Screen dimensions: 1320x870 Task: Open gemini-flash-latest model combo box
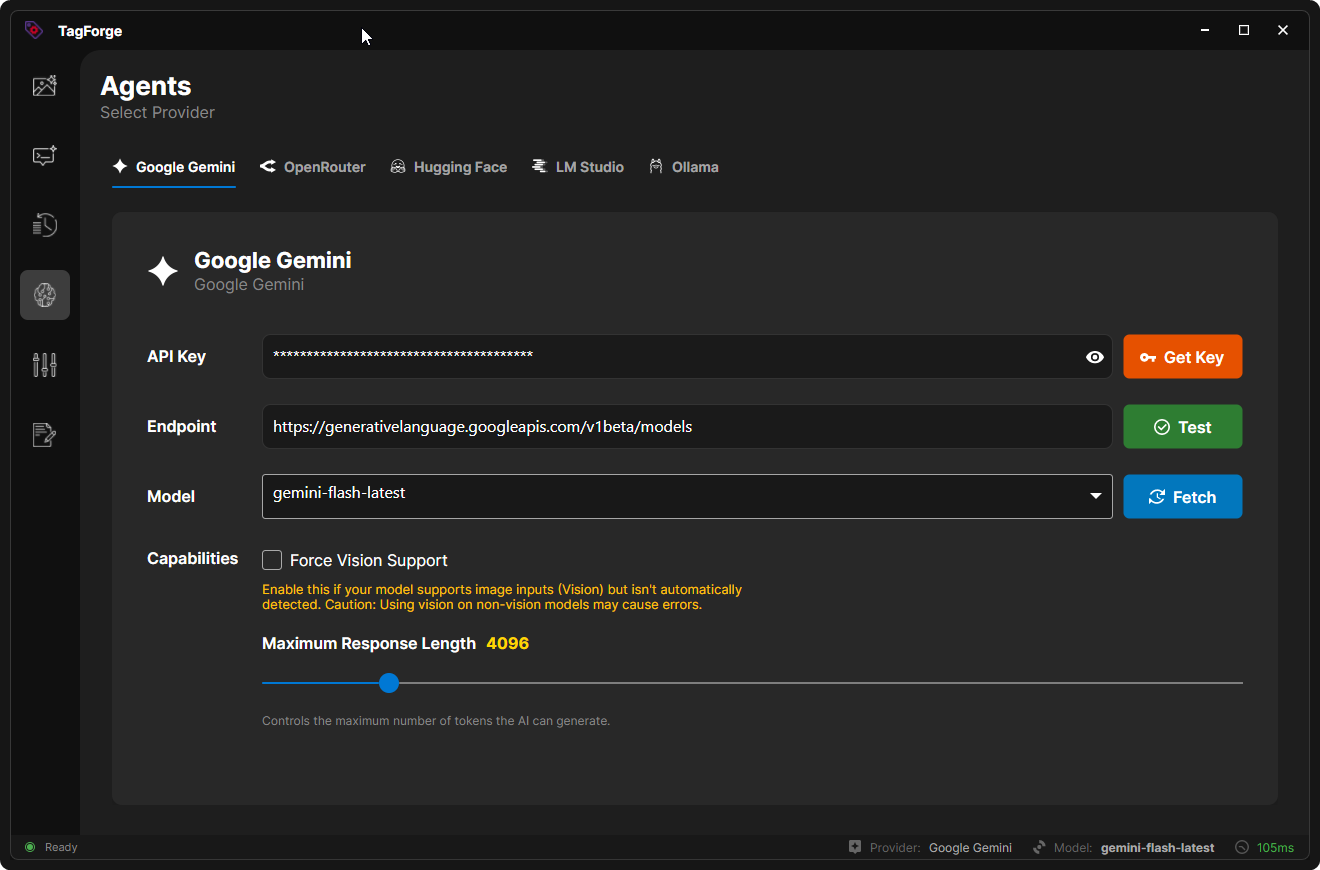[687, 496]
